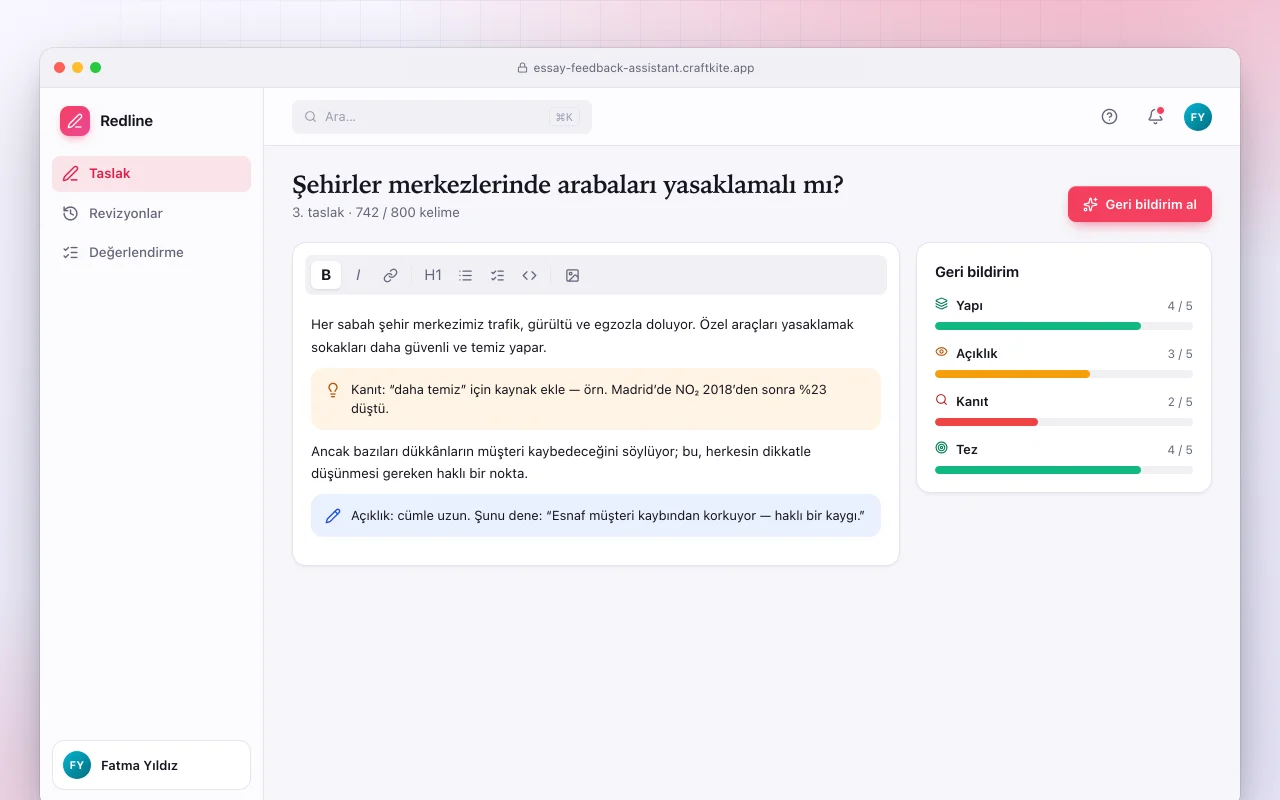Image resolution: width=1280 pixels, height=800 pixels.
Task: Click the Yapı layers icon
Action: [x=941, y=304]
